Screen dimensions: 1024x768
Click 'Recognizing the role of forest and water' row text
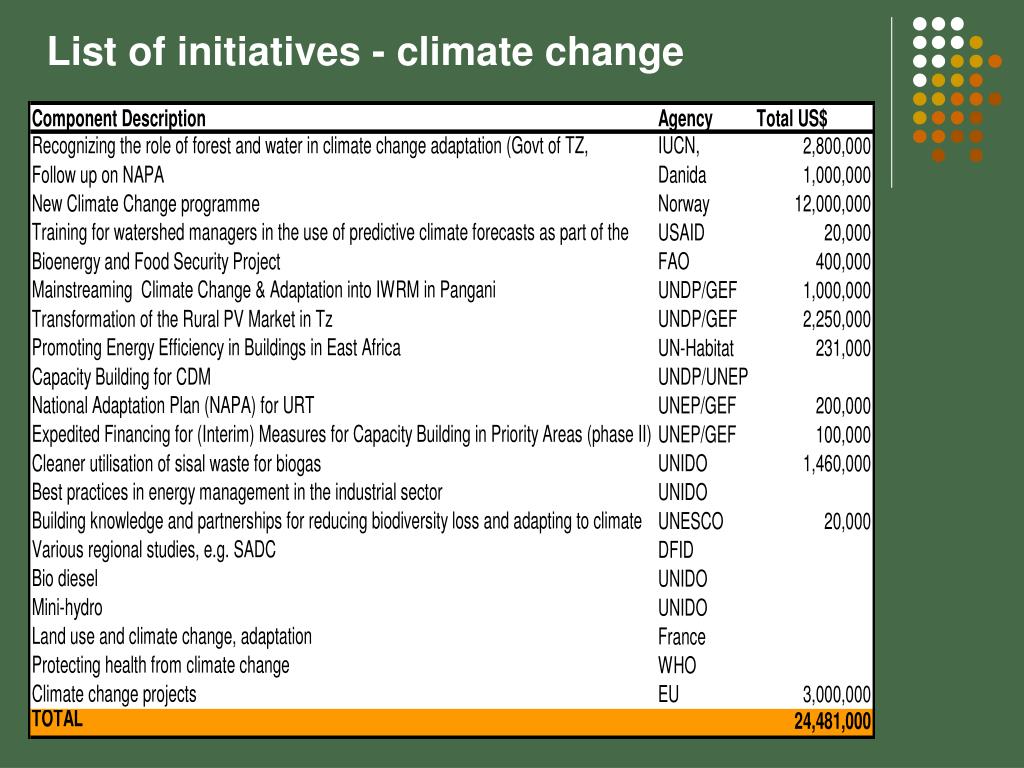pyautogui.click(x=310, y=146)
